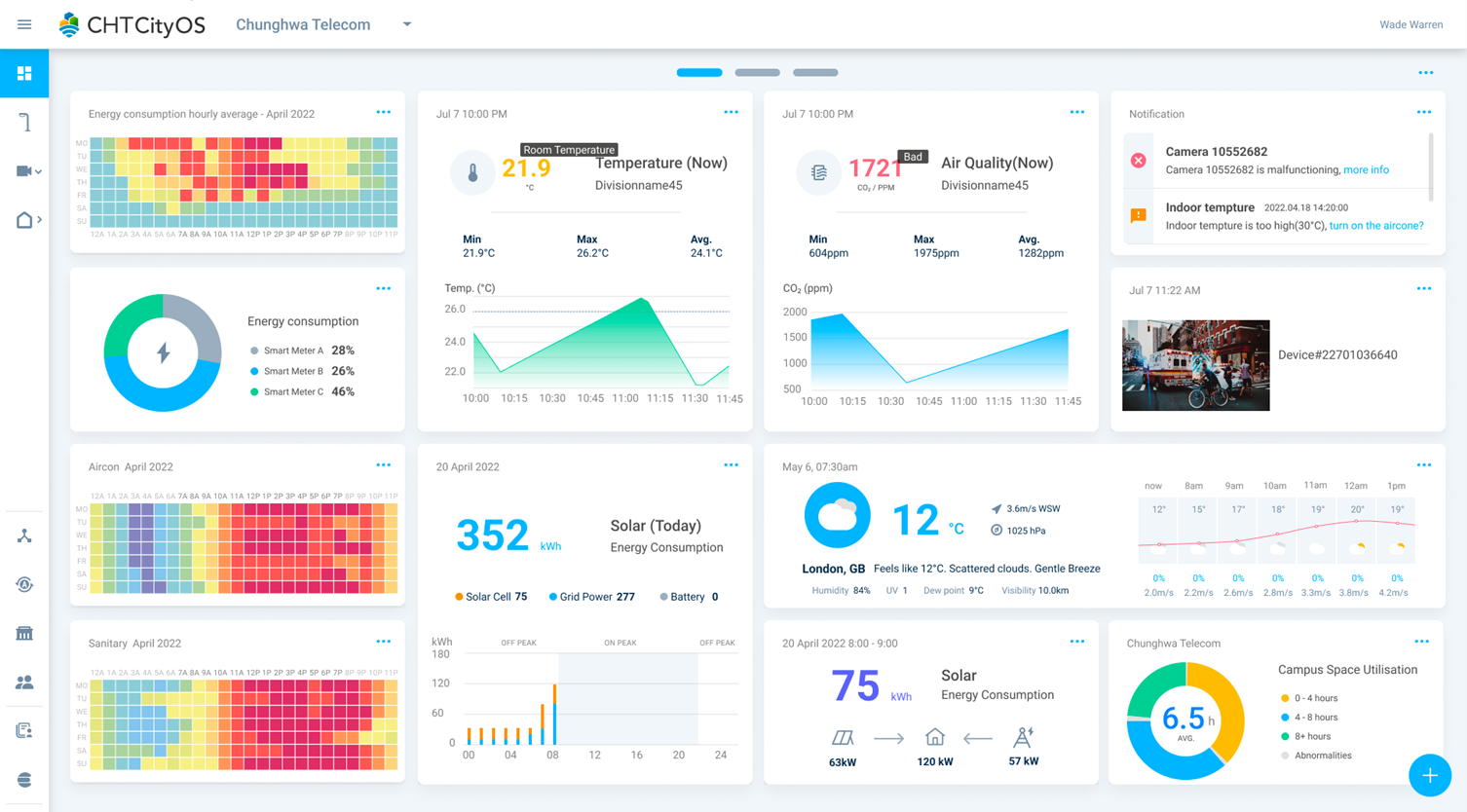Toggle Smart Meter A legend entry
1467x812 pixels.
292,351
